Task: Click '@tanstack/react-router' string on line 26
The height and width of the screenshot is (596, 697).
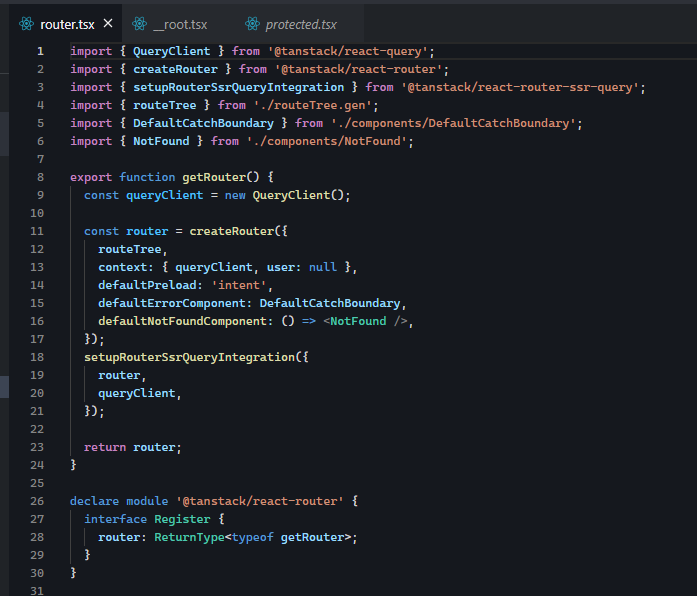Action: pos(260,501)
